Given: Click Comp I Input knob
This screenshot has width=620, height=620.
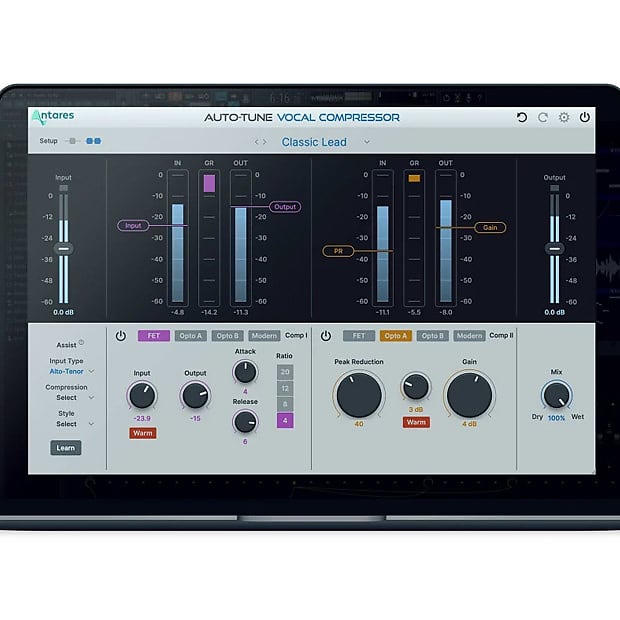Looking at the screenshot, I should tap(142, 396).
